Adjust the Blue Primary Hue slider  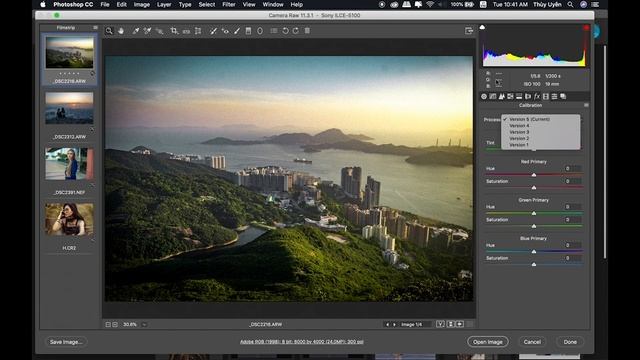coord(534,251)
